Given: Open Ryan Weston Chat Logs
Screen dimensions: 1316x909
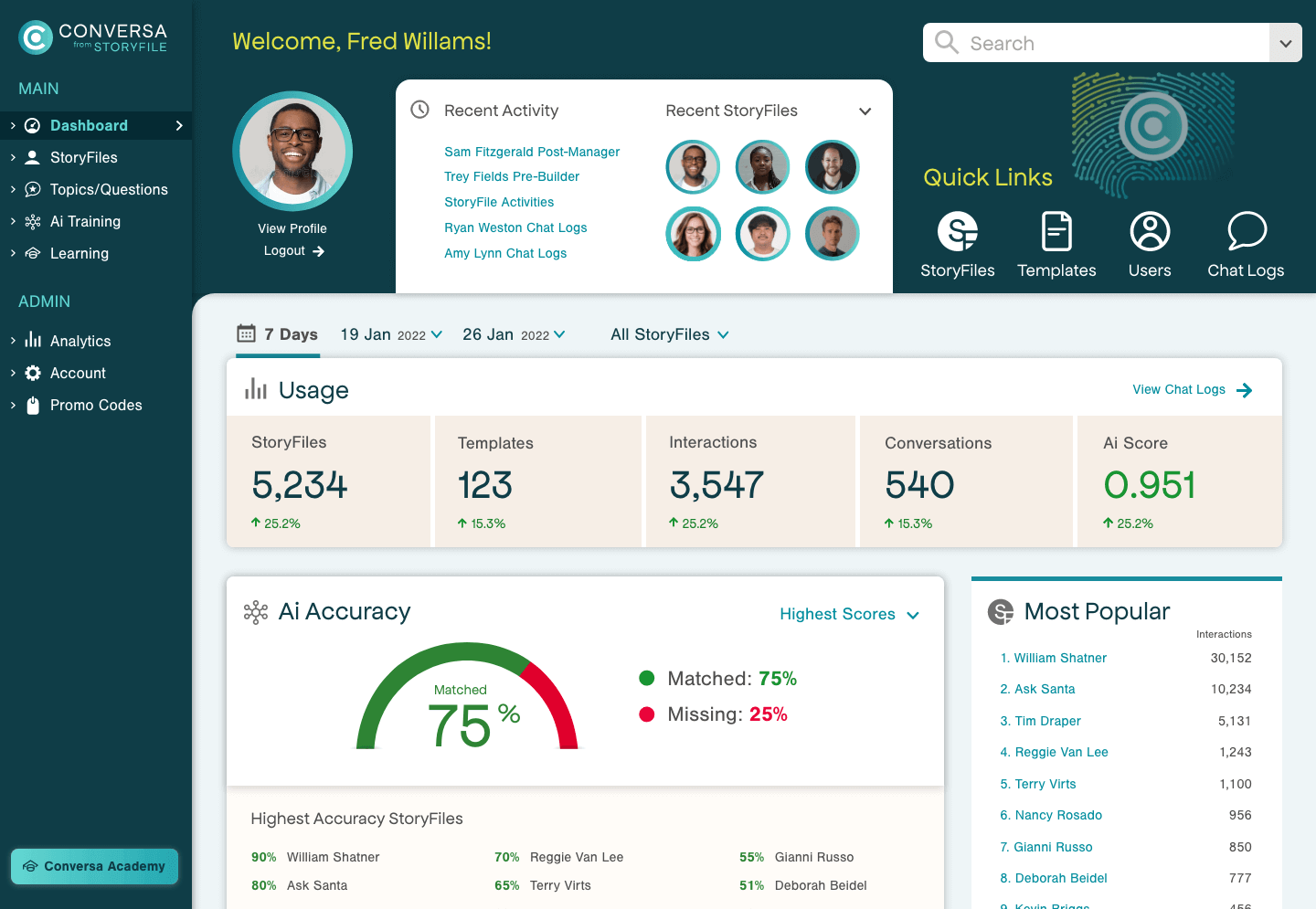Looking at the screenshot, I should [x=515, y=227].
